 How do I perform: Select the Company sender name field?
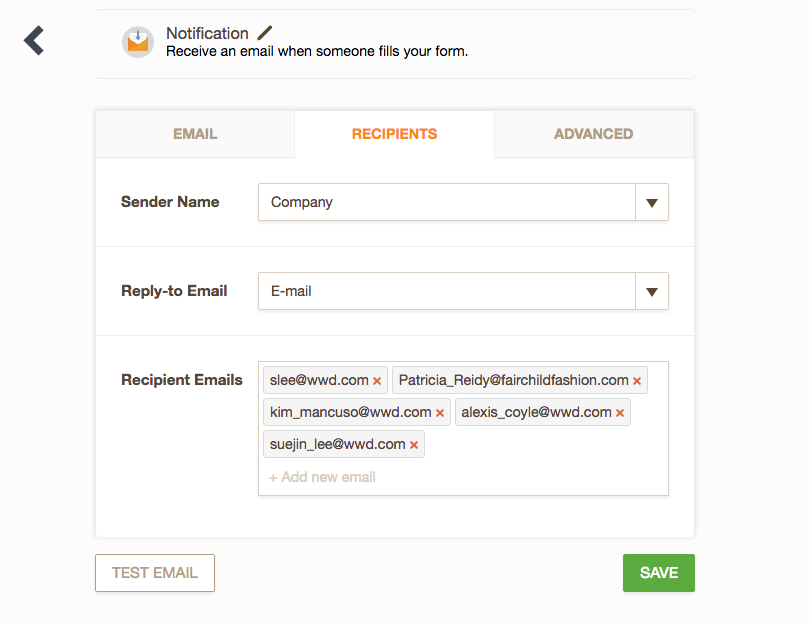pyautogui.click(x=446, y=202)
